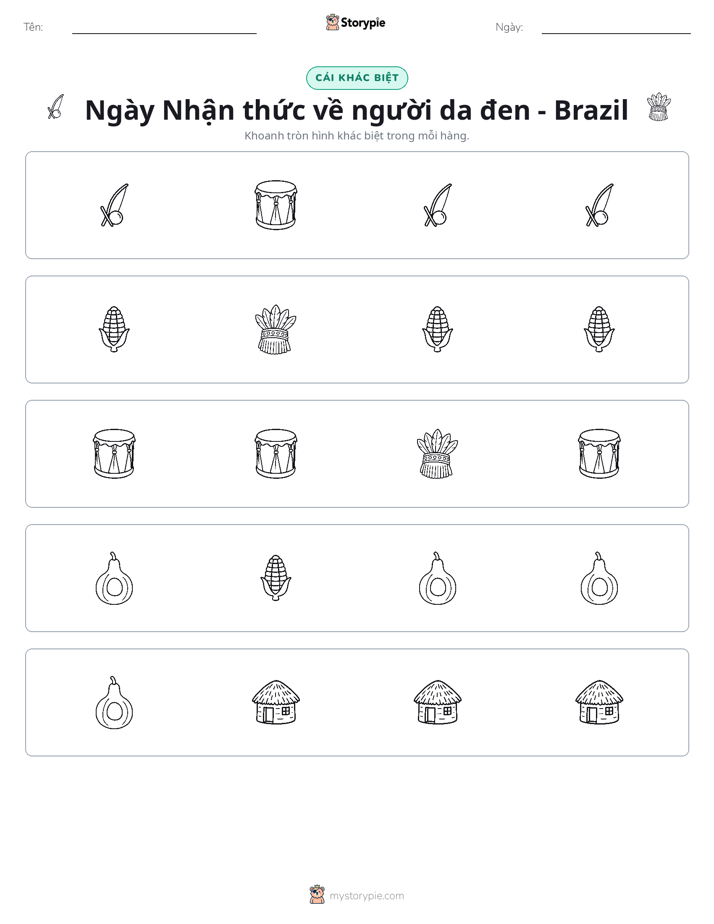Click the first berimbau in top row
The height and width of the screenshot is (924, 714).
click(x=114, y=205)
